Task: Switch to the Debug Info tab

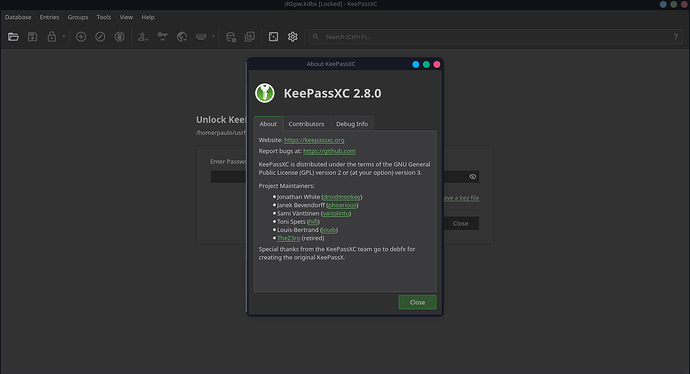Action: click(352, 124)
